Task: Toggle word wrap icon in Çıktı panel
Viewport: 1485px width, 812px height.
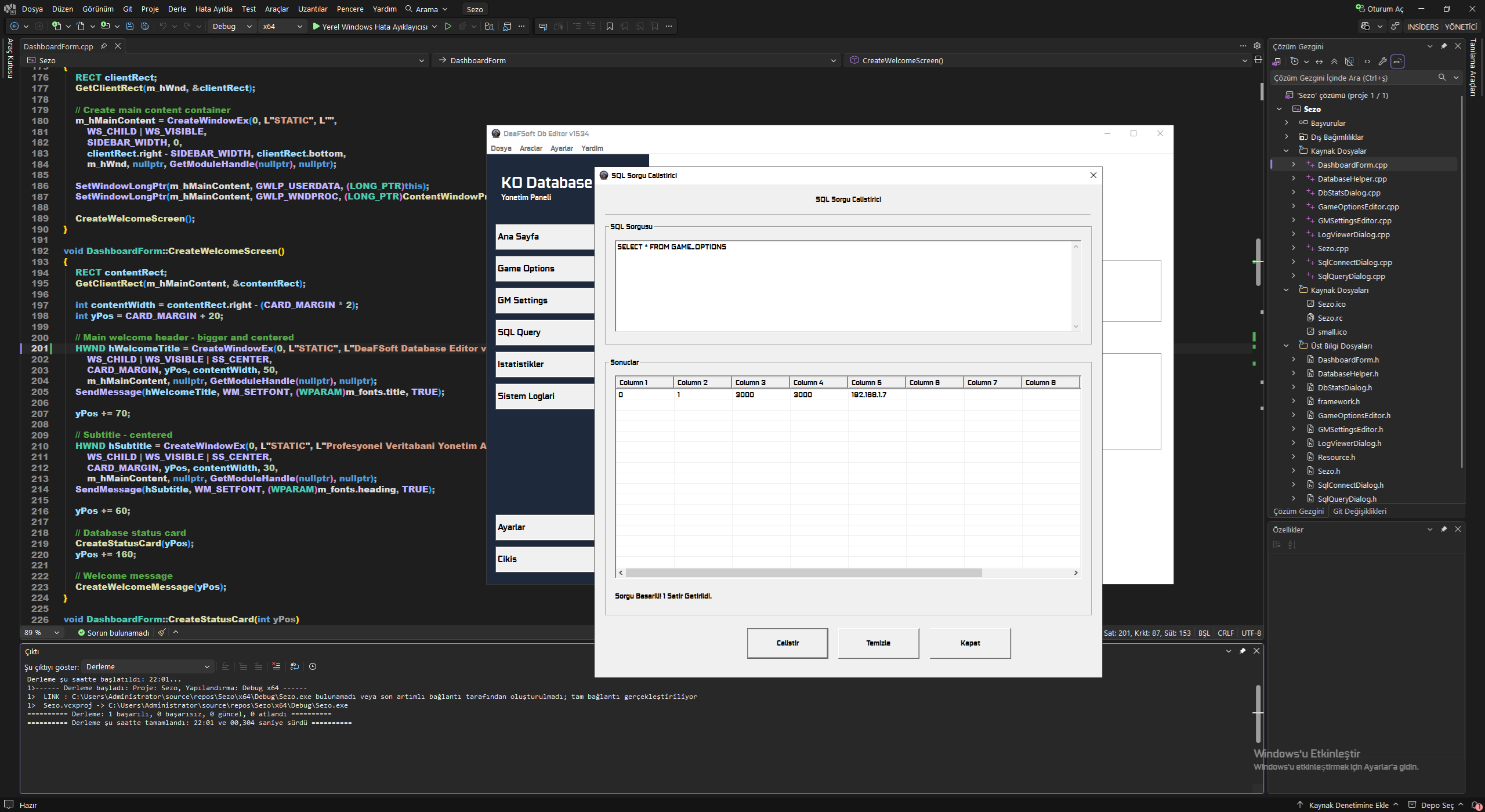Action: (x=295, y=666)
